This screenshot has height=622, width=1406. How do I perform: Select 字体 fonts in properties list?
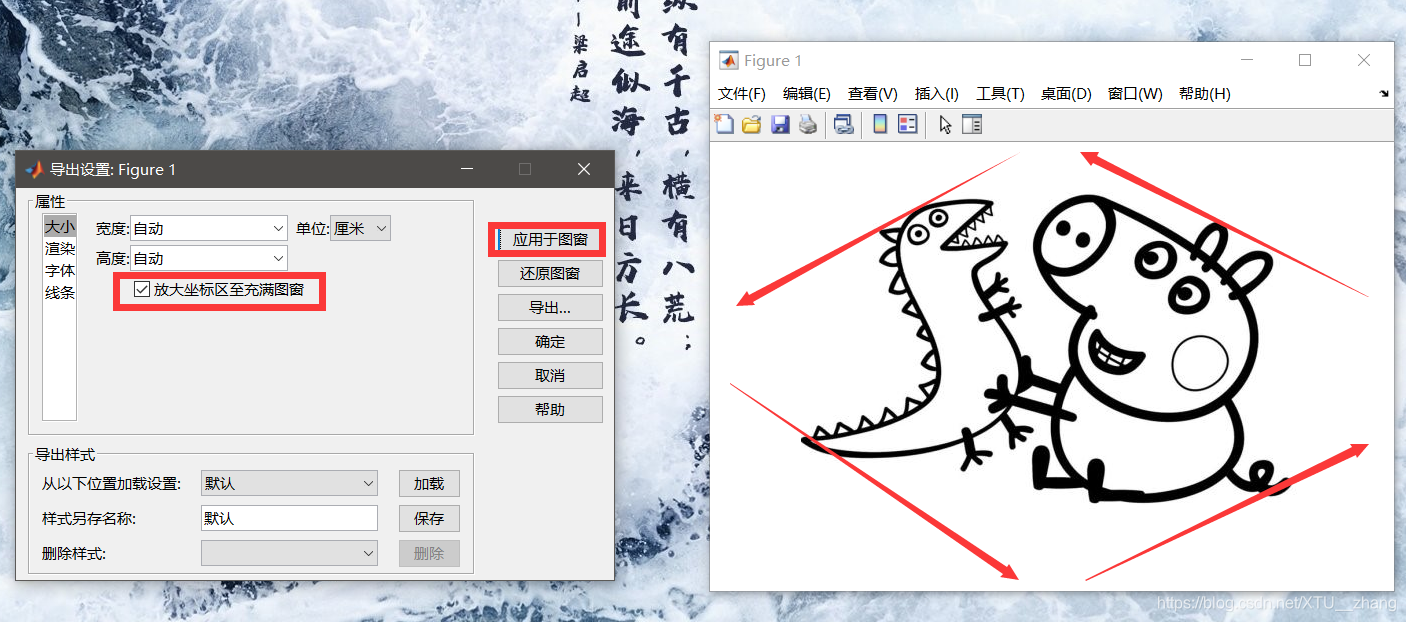click(x=60, y=271)
